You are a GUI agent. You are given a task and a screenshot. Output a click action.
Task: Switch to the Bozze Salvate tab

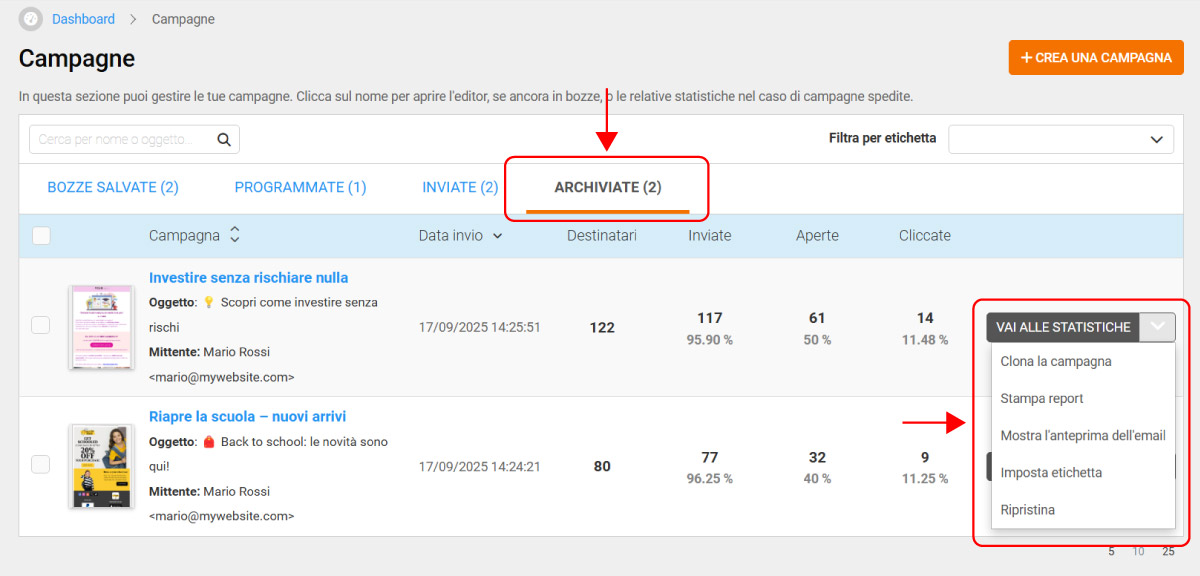pyautogui.click(x=113, y=187)
